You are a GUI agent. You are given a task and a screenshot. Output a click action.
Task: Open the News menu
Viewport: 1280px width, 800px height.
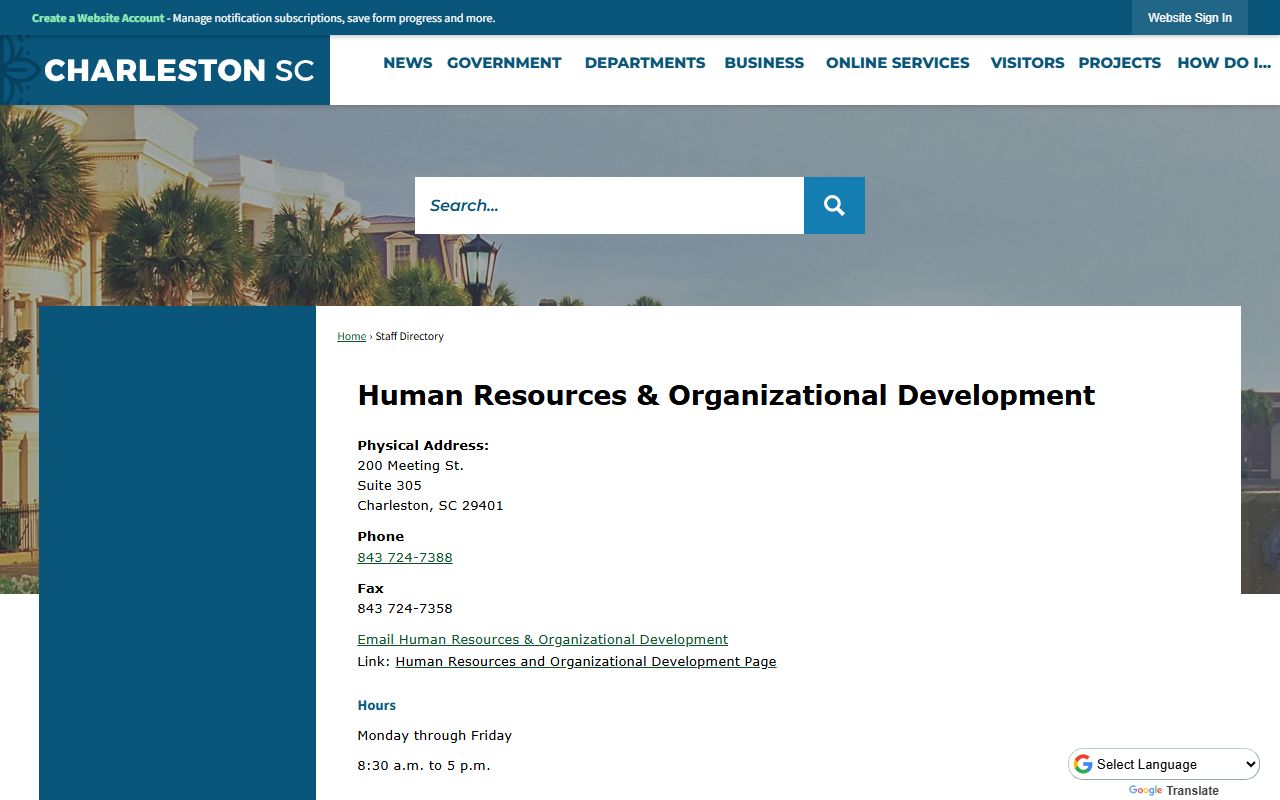point(407,62)
